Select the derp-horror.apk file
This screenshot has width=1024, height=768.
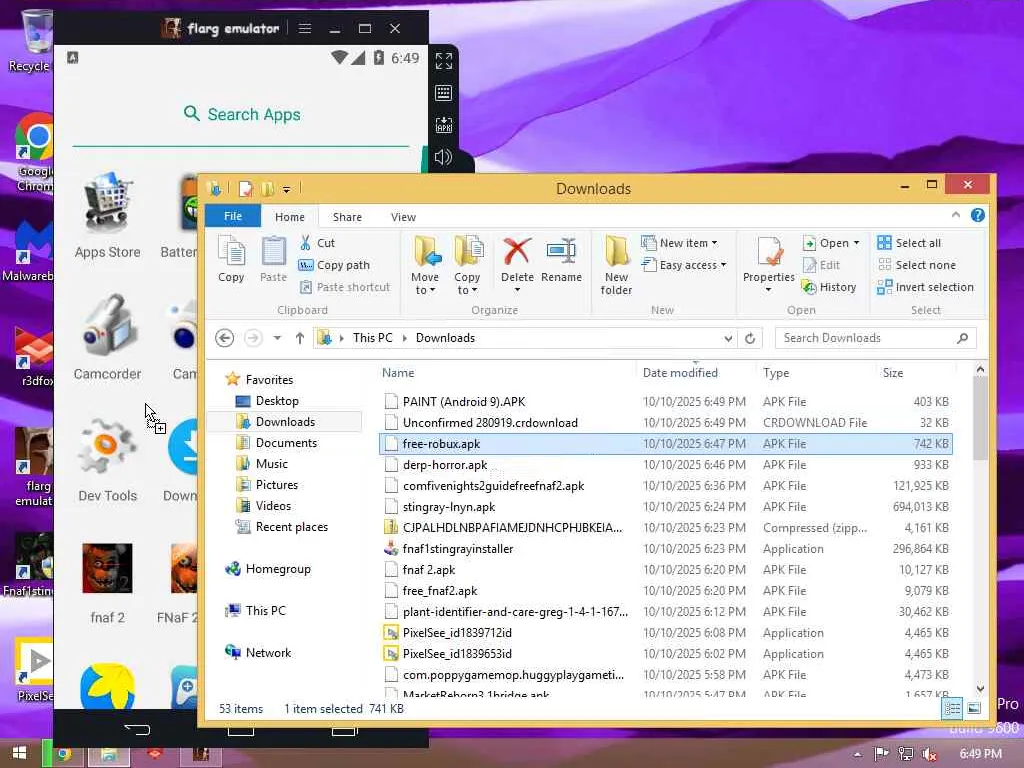pos(665,465)
